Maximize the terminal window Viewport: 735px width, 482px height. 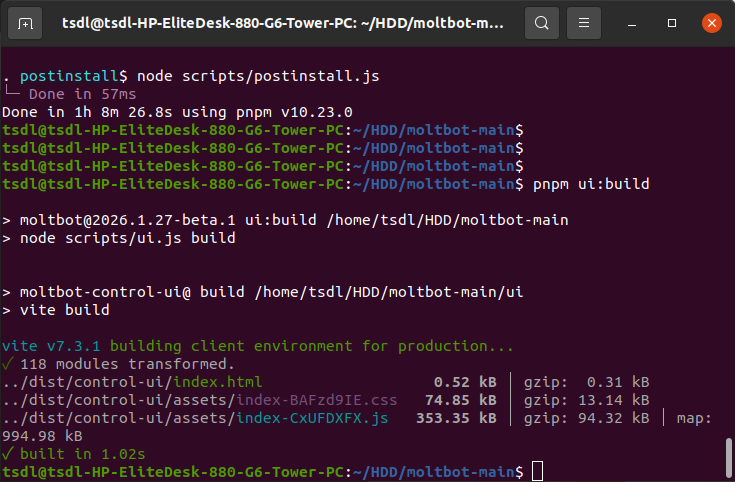(673, 22)
